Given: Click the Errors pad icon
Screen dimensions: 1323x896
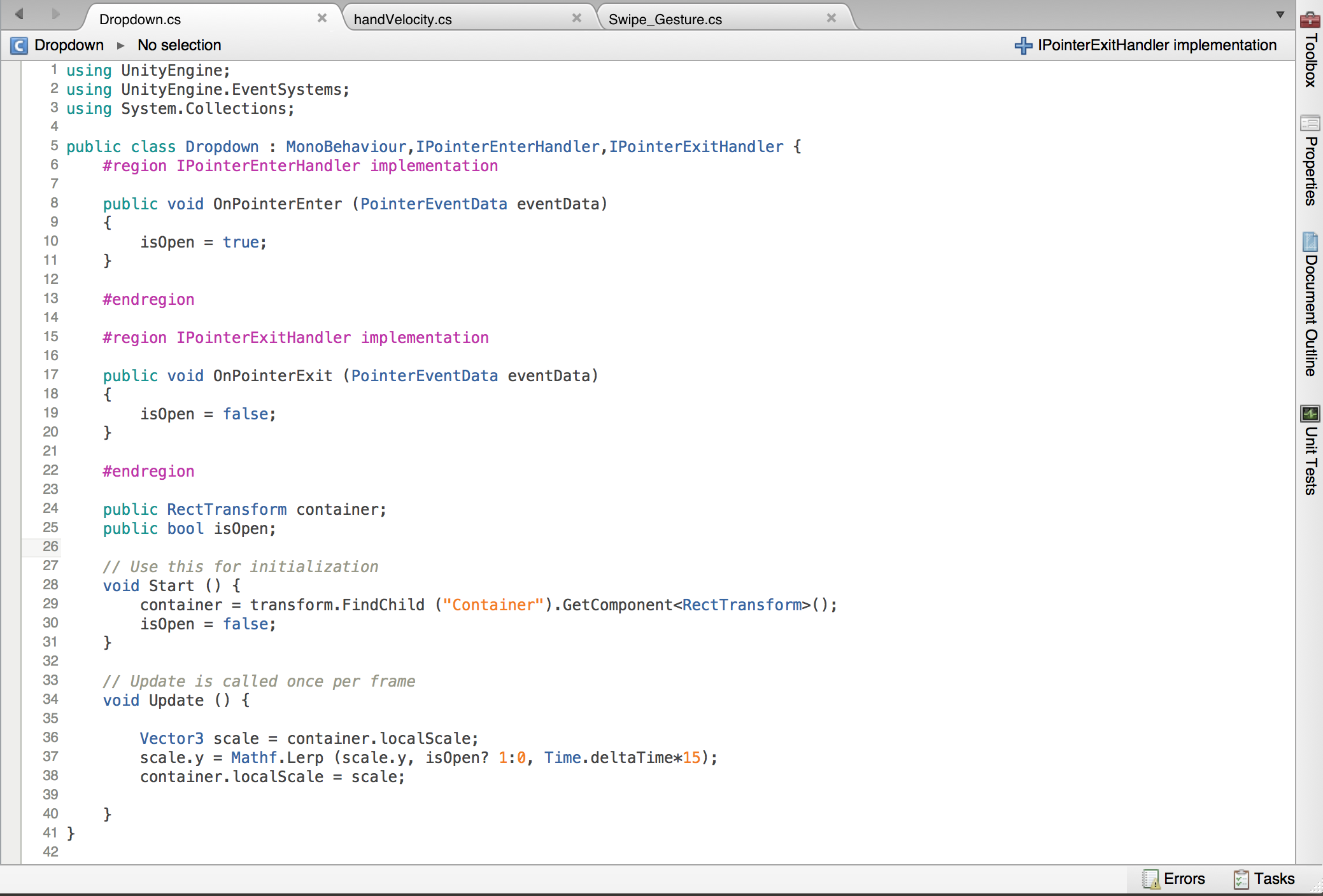Looking at the screenshot, I should click(x=1150, y=879).
